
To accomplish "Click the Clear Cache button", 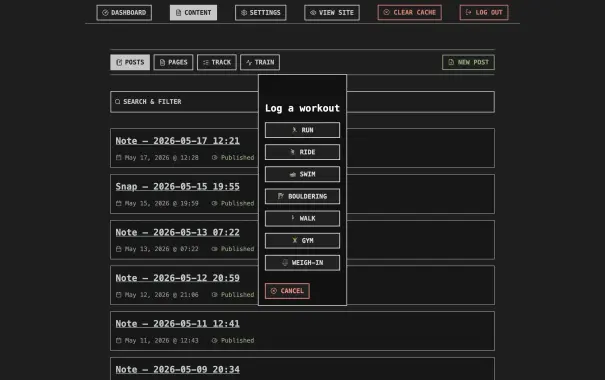I will [409, 13].
